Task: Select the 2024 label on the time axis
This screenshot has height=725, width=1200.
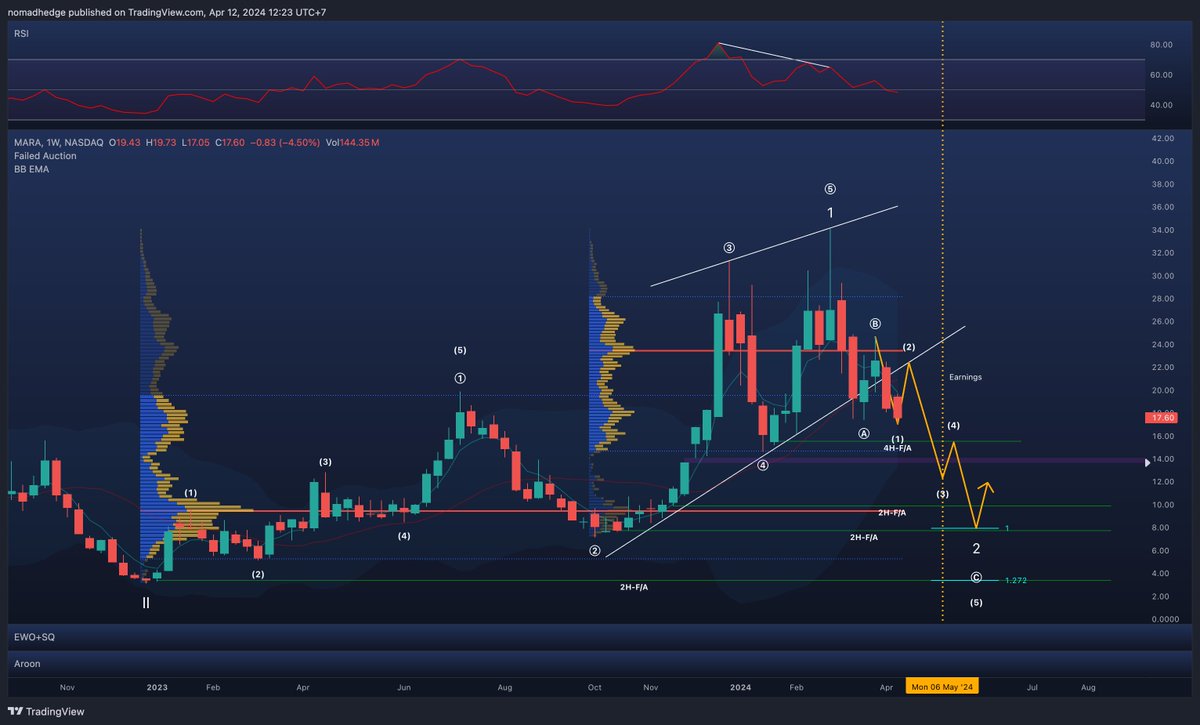Action: click(x=740, y=687)
